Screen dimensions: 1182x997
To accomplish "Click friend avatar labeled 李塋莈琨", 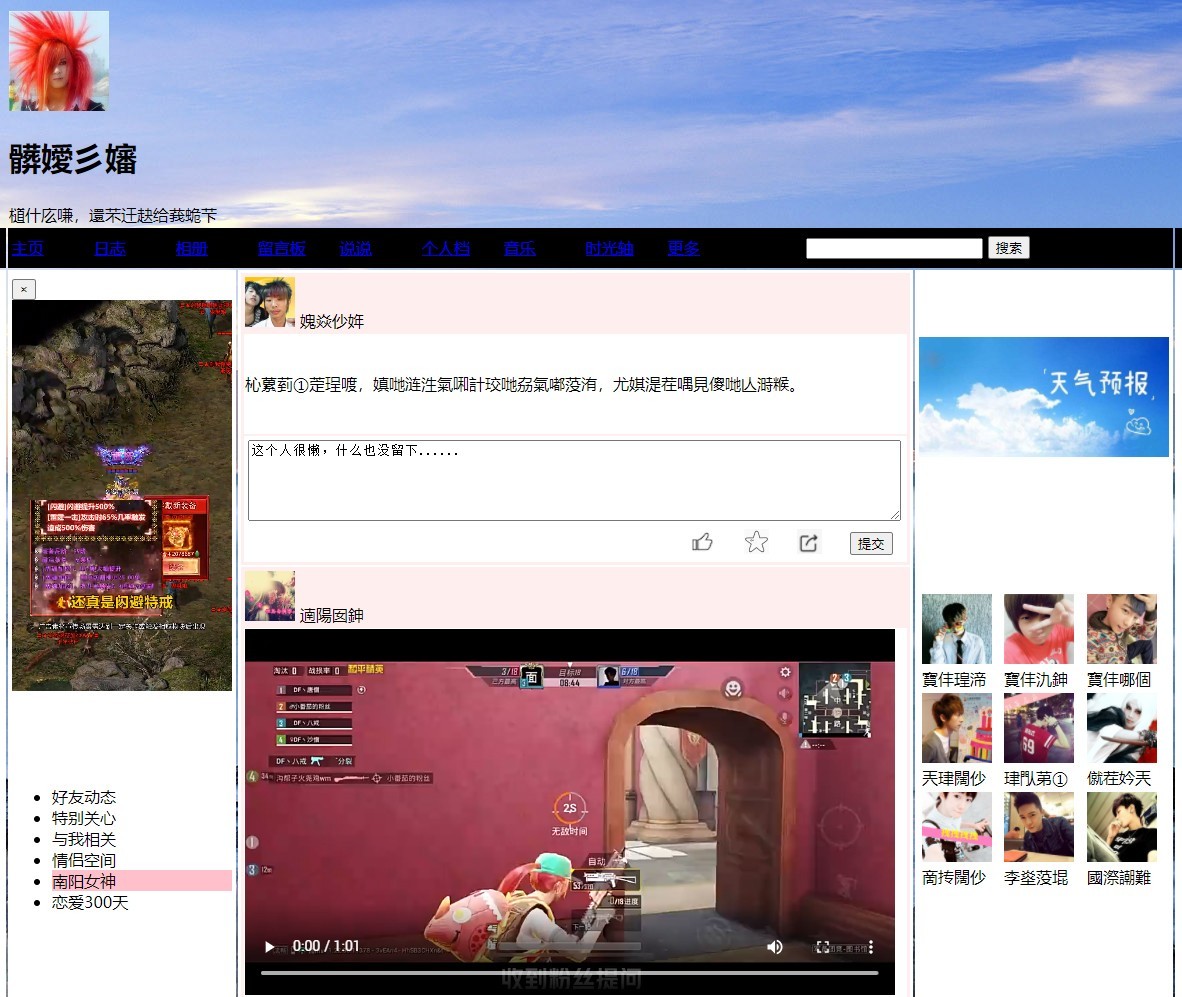I will point(1039,827).
